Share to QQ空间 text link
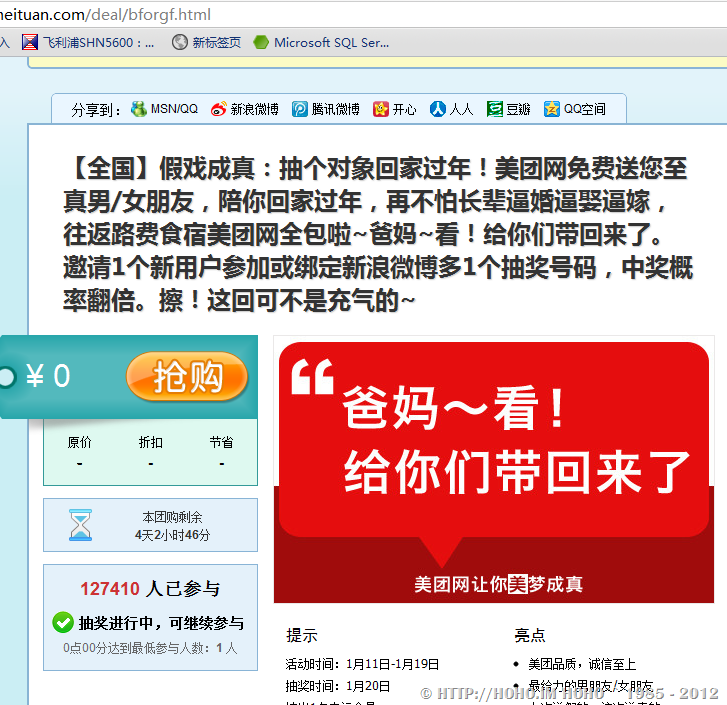727x705 pixels. click(585, 109)
